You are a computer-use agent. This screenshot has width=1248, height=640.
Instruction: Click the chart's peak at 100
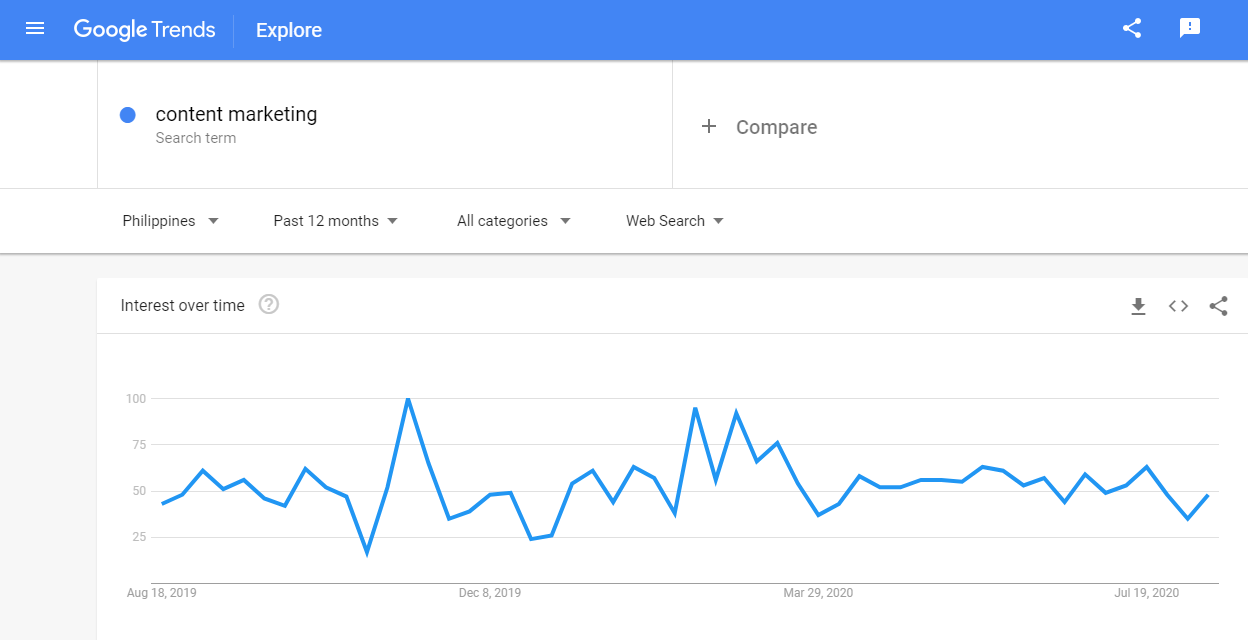pos(407,399)
